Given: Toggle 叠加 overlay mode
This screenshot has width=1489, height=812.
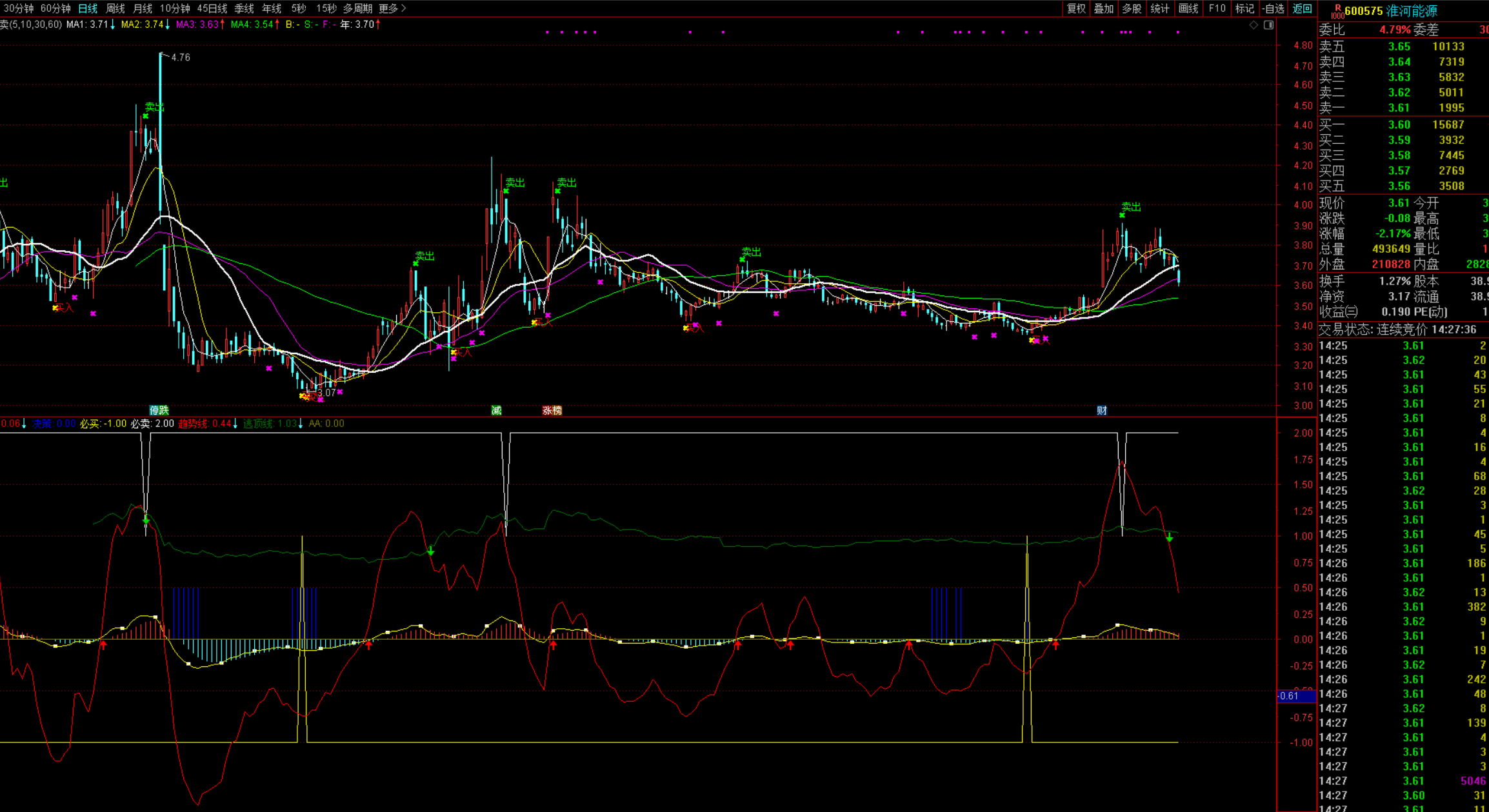Looking at the screenshot, I should point(1104,8).
